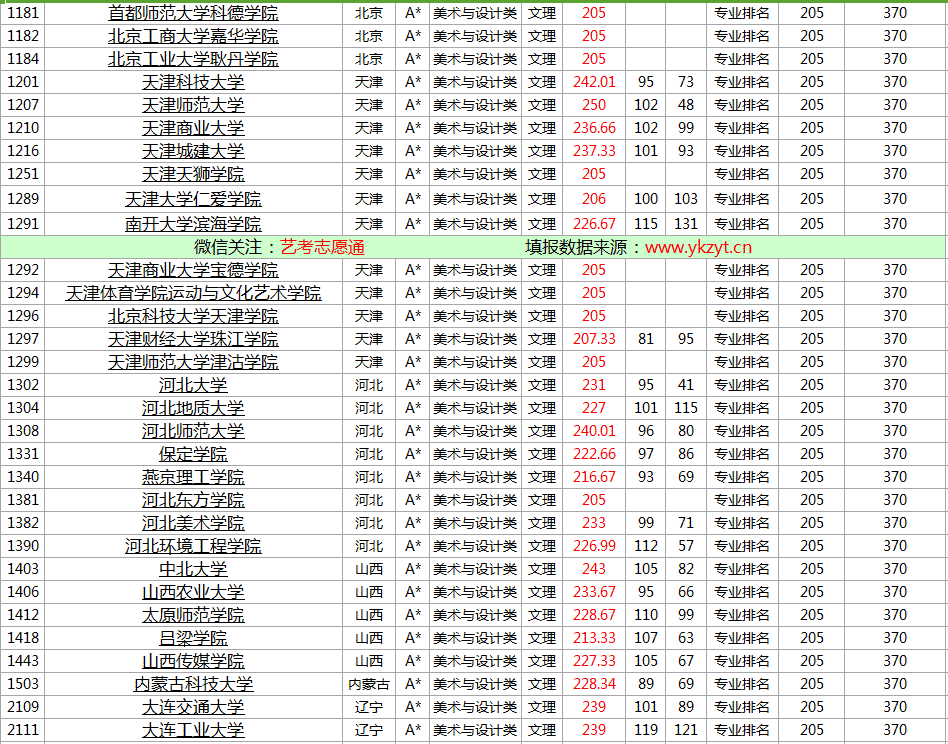
Task: Open the 天津大学仁爱学院 link
Action: coord(193,199)
